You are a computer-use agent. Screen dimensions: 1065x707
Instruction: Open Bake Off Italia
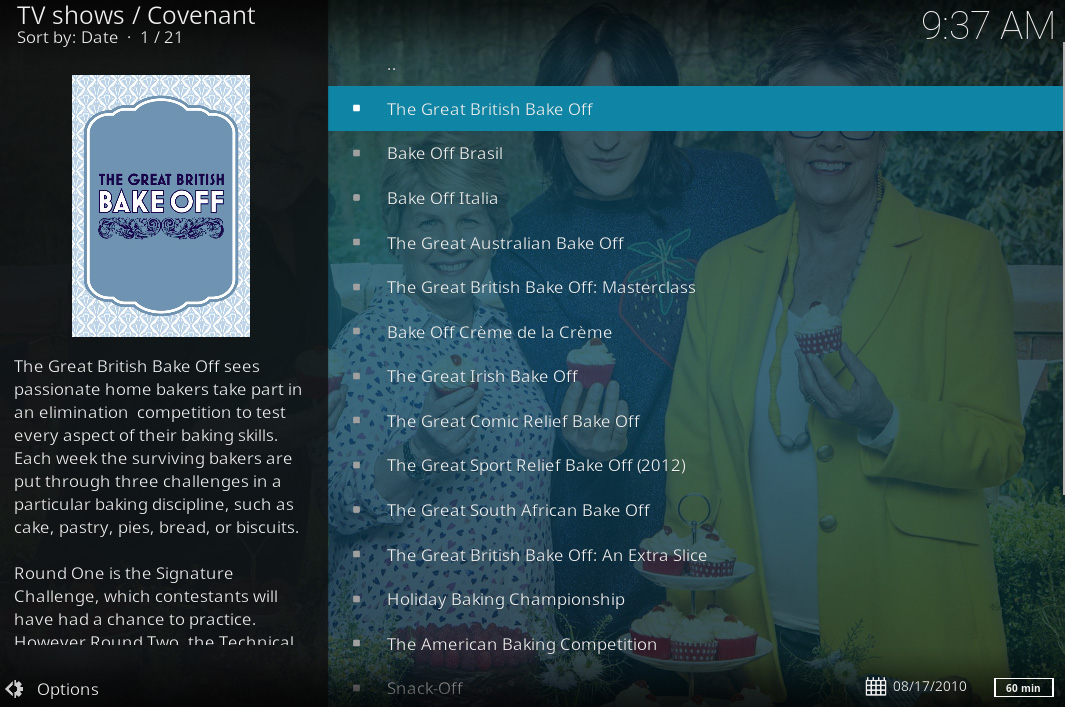pyautogui.click(x=695, y=198)
